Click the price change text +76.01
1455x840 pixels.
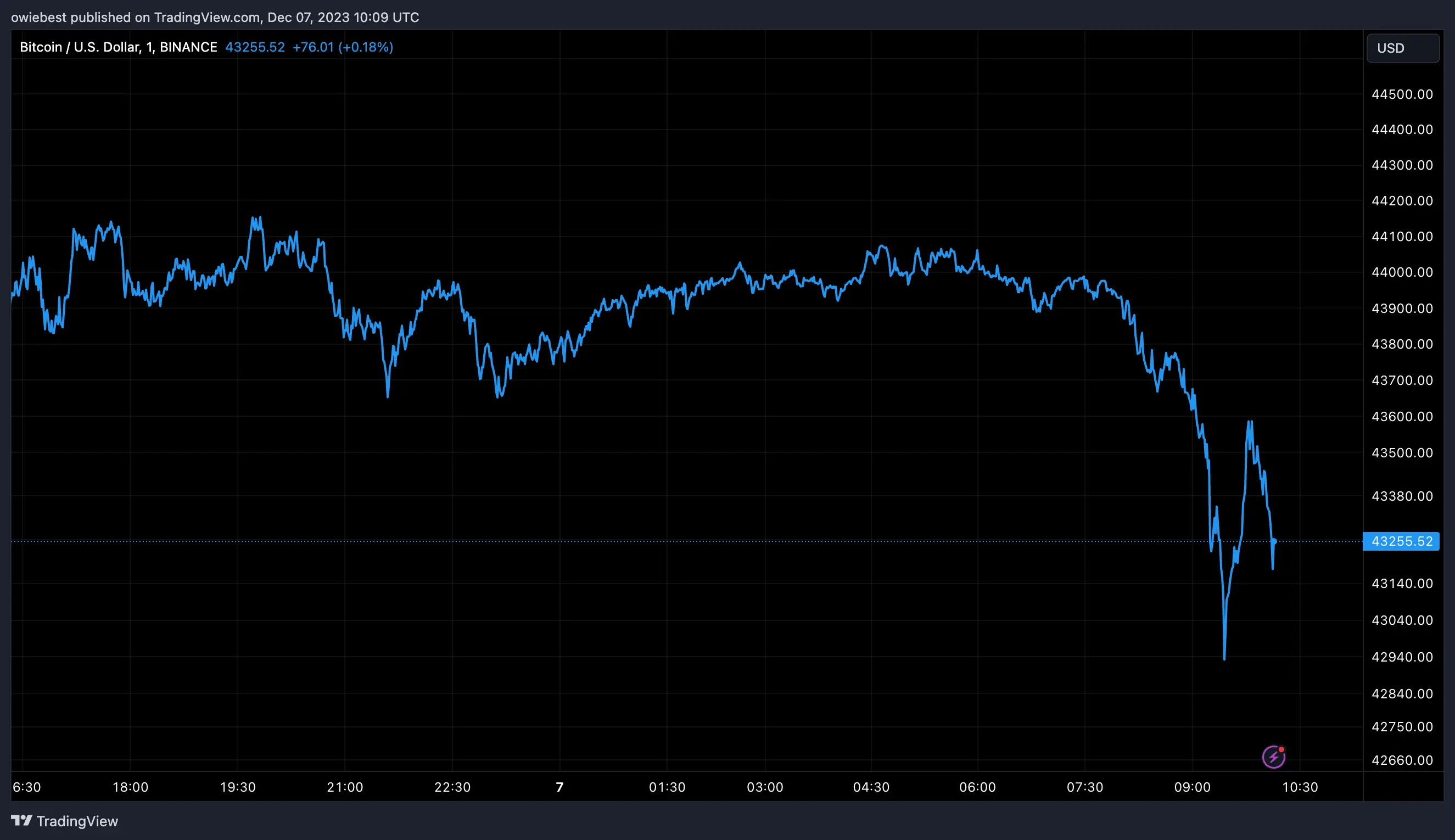click(x=313, y=47)
